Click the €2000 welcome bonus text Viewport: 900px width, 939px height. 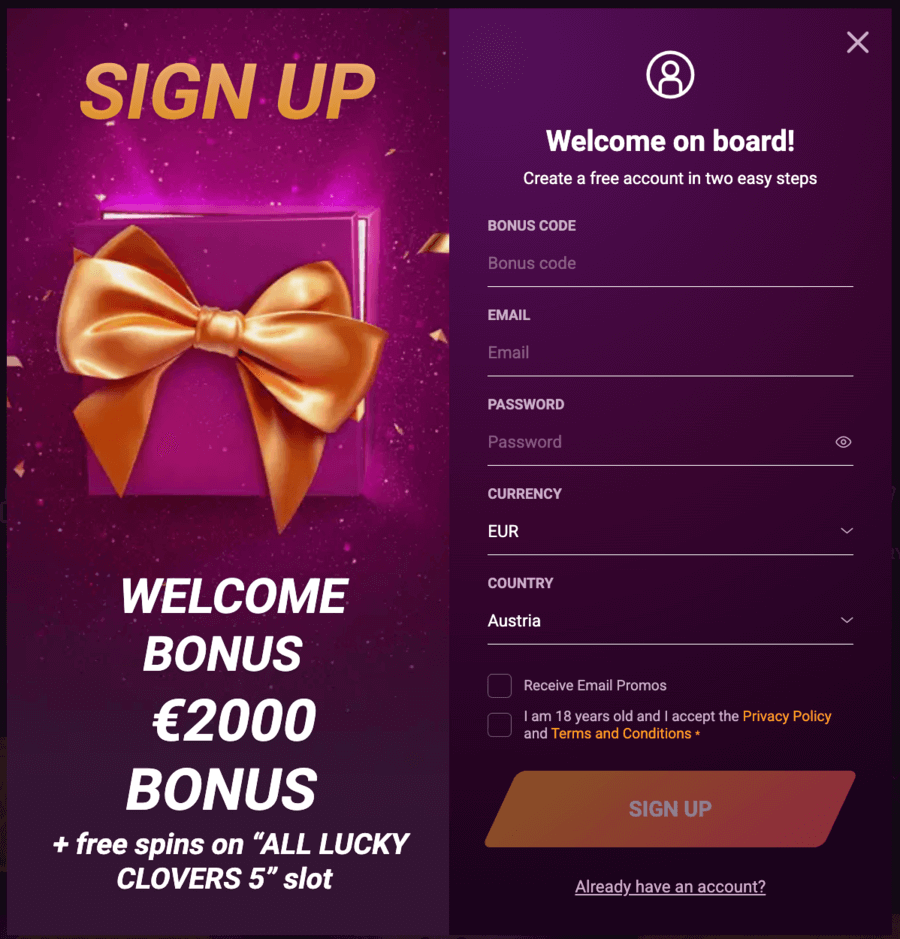point(234,720)
